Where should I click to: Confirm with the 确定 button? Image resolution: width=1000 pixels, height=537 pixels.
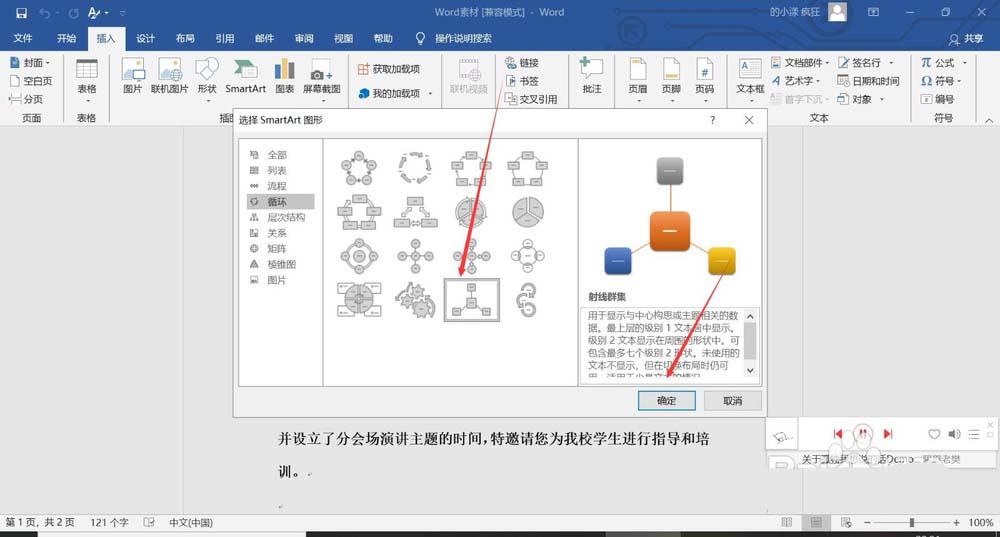tap(666, 401)
